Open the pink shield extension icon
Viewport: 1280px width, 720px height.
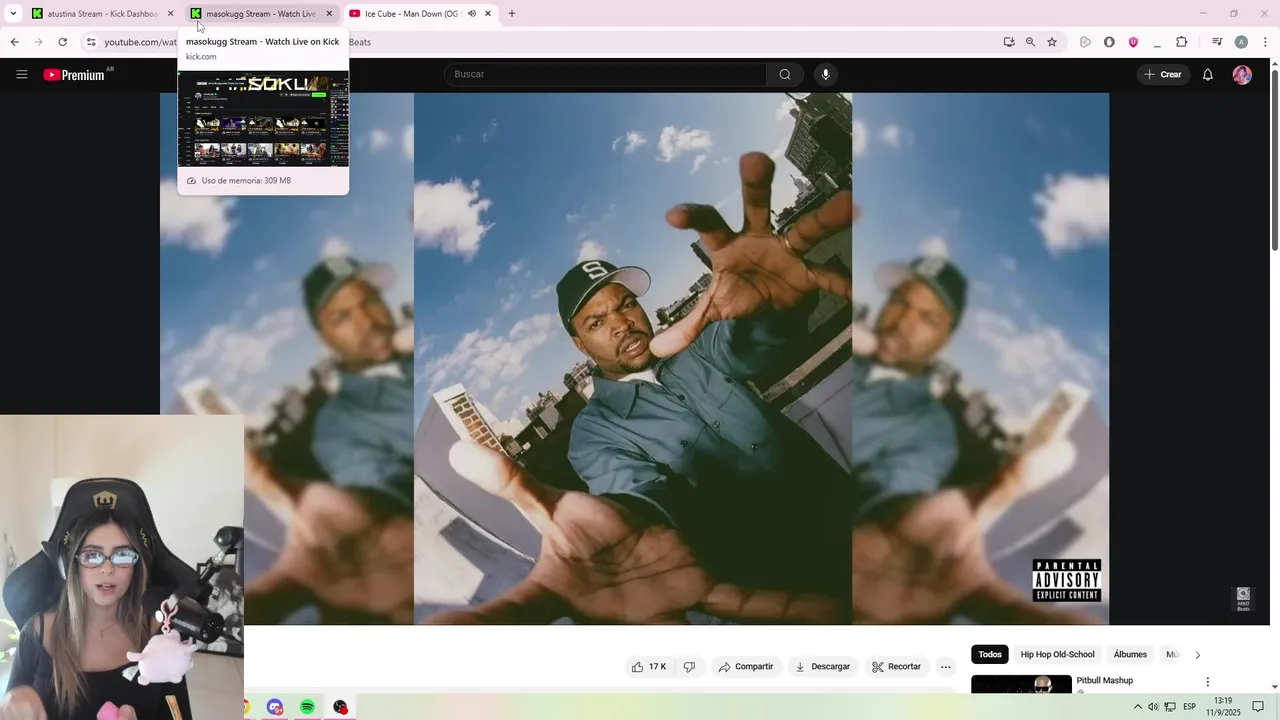click(1133, 42)
